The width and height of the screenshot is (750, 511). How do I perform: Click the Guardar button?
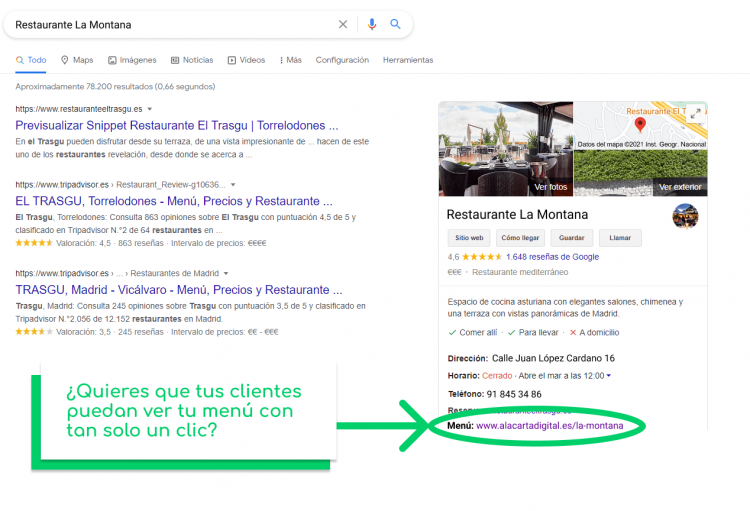point(572,238)
